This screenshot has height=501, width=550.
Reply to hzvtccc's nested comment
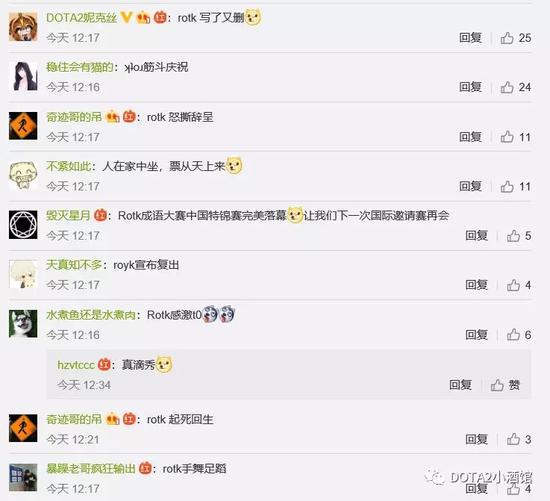point(460,385)
